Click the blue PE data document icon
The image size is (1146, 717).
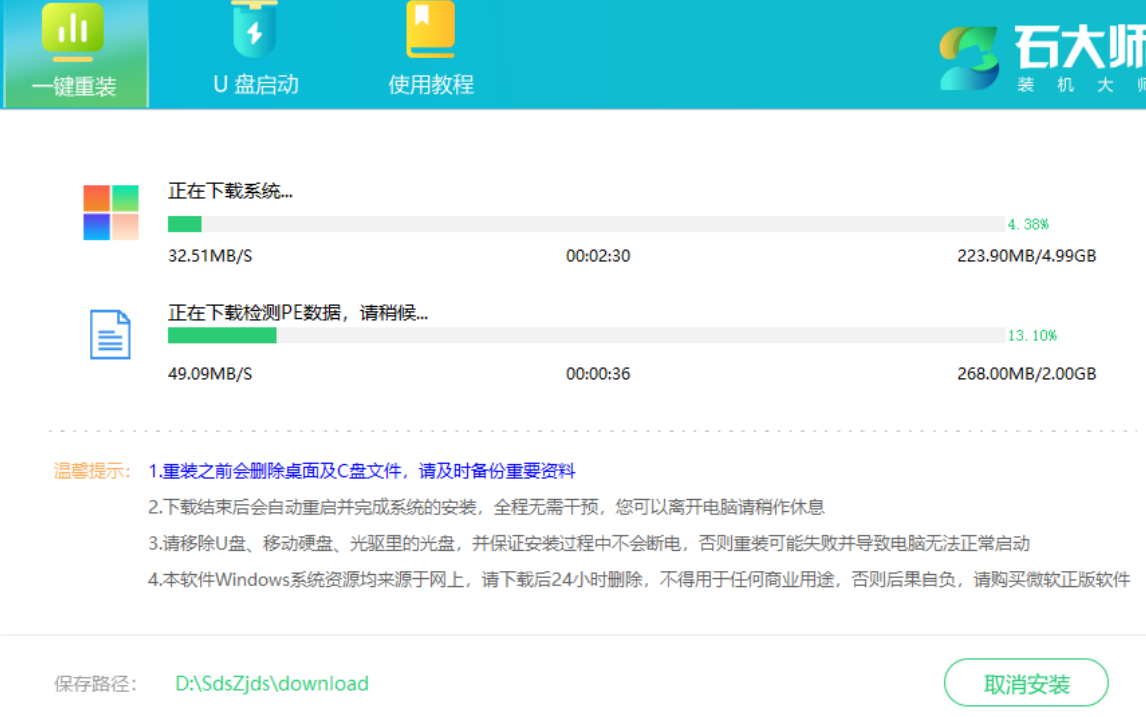(x=110, y=334)
